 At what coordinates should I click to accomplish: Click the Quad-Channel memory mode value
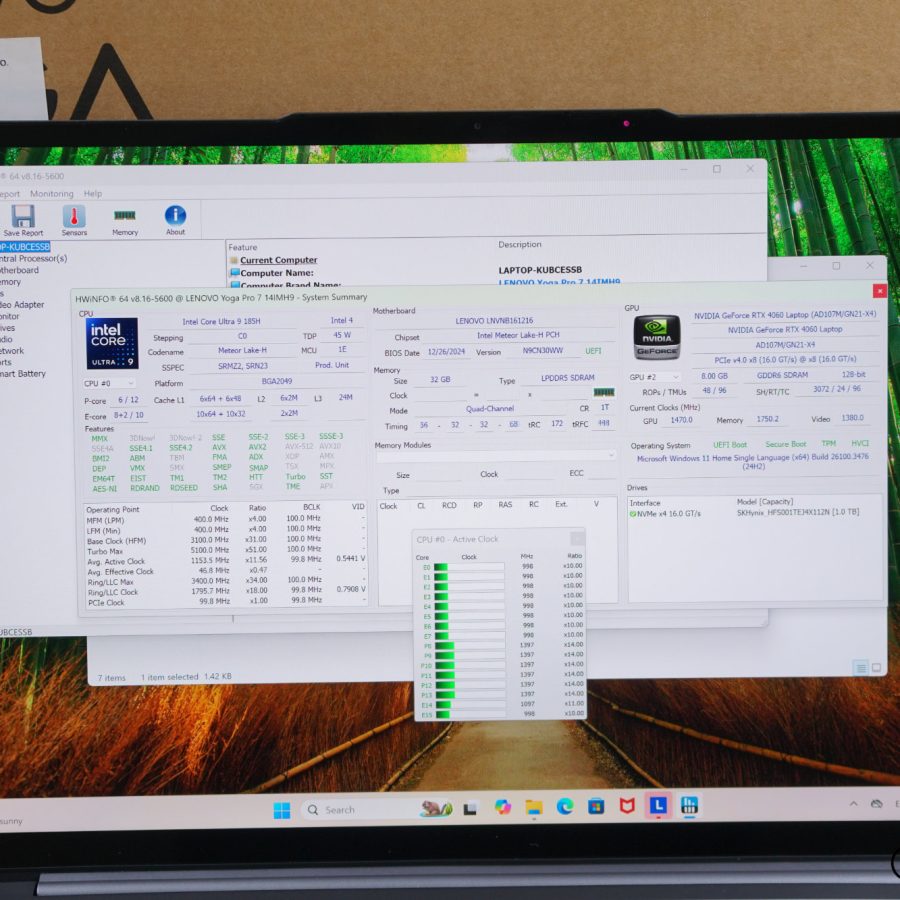click(490, 409)
